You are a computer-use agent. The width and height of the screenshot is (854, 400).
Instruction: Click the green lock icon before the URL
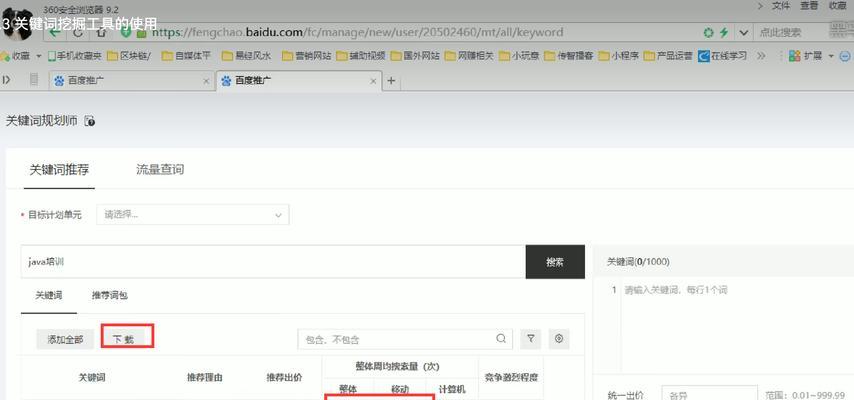[x=141, y=33]
